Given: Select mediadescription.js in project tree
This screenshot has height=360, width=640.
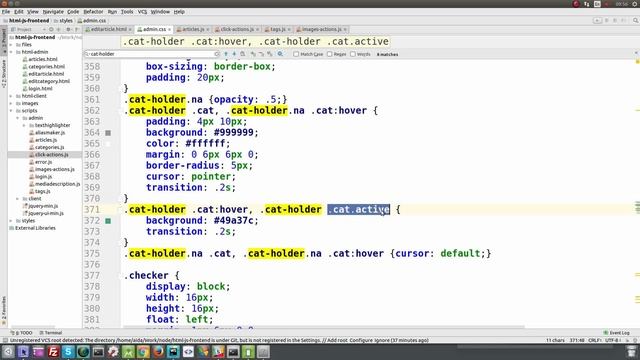Looking at the screenshot, I should coord(57,184).
